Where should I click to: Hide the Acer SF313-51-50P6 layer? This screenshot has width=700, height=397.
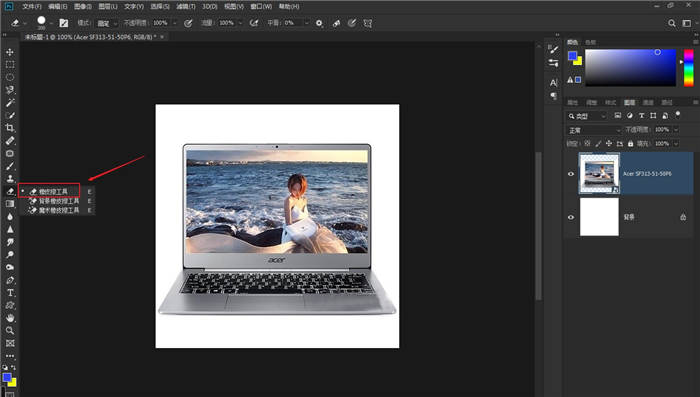571,174
